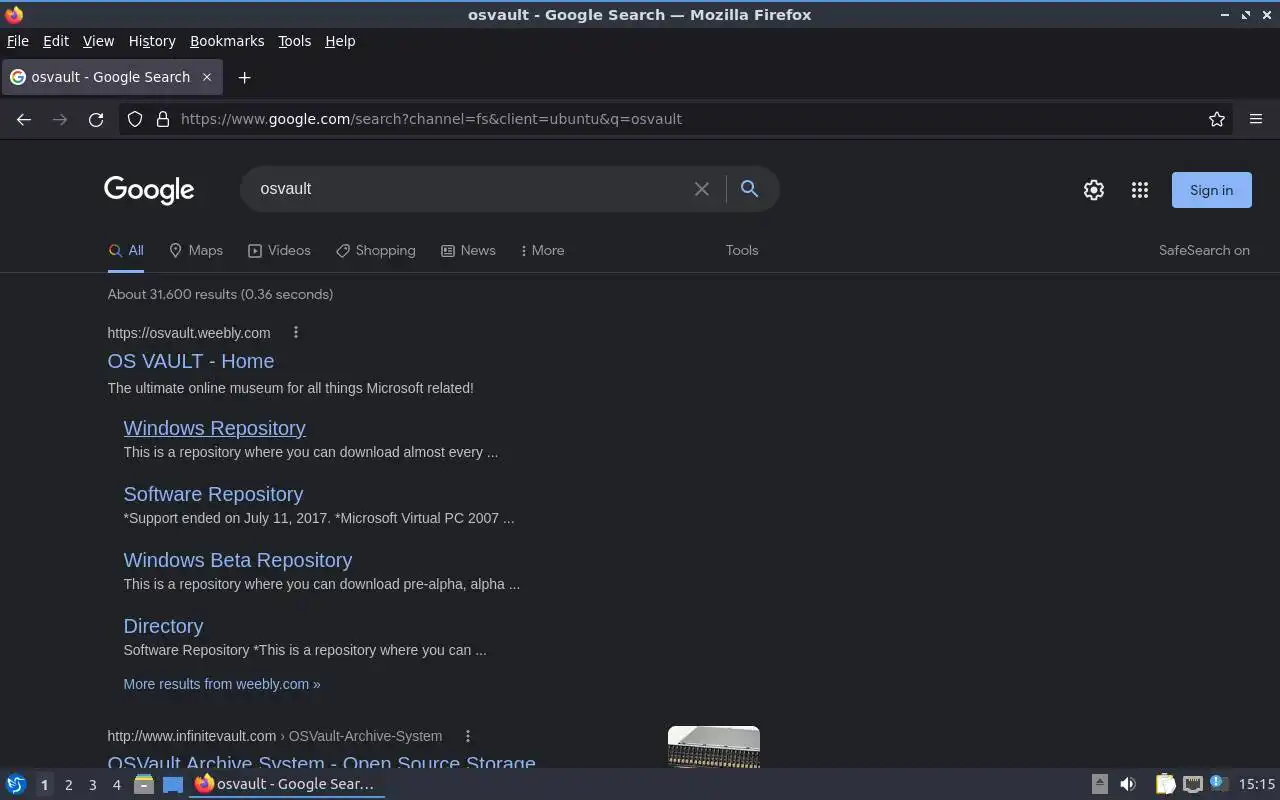Submit search with magnifier icon
The image size is (1280, 800).
tap(749, 188)
